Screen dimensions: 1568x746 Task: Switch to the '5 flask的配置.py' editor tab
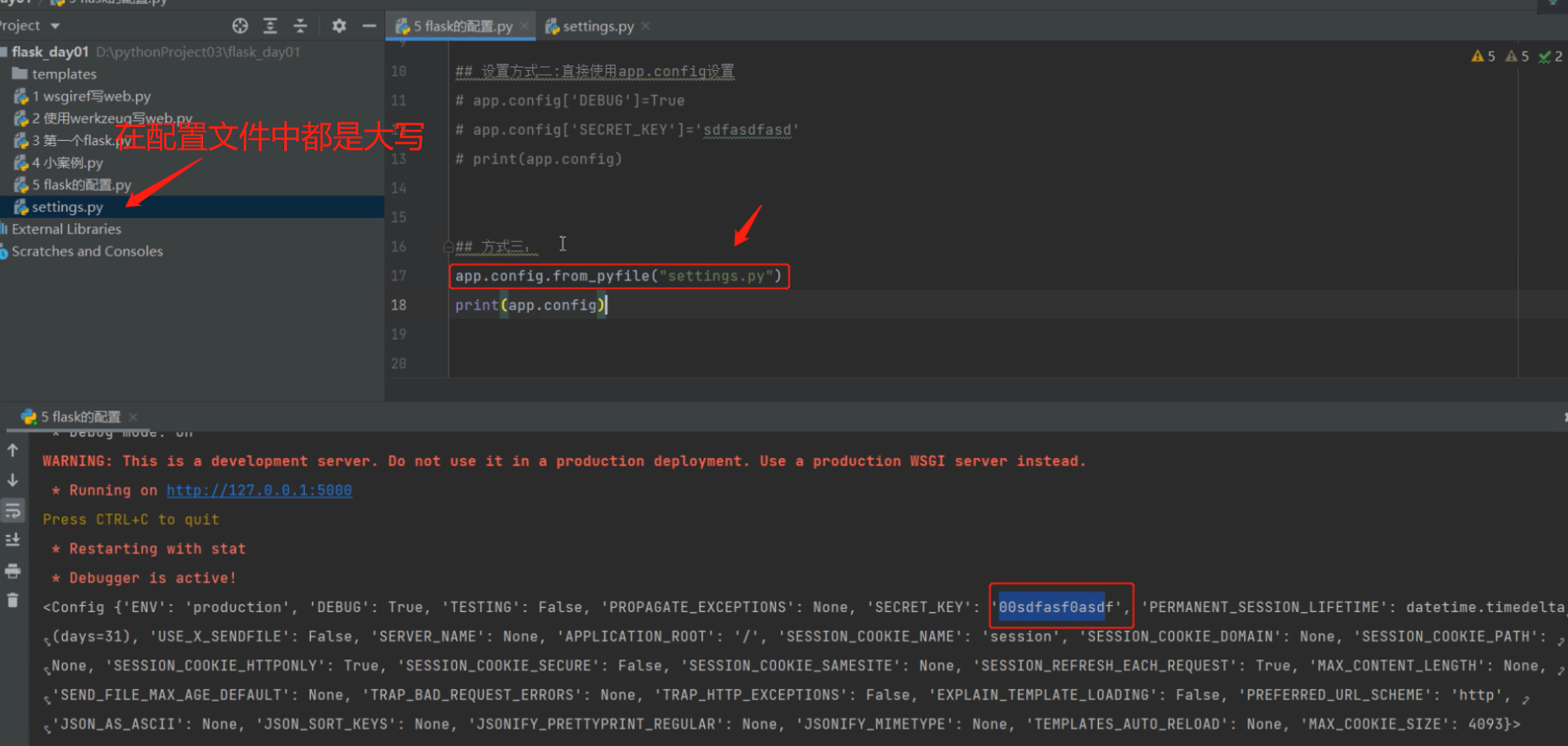462,26
